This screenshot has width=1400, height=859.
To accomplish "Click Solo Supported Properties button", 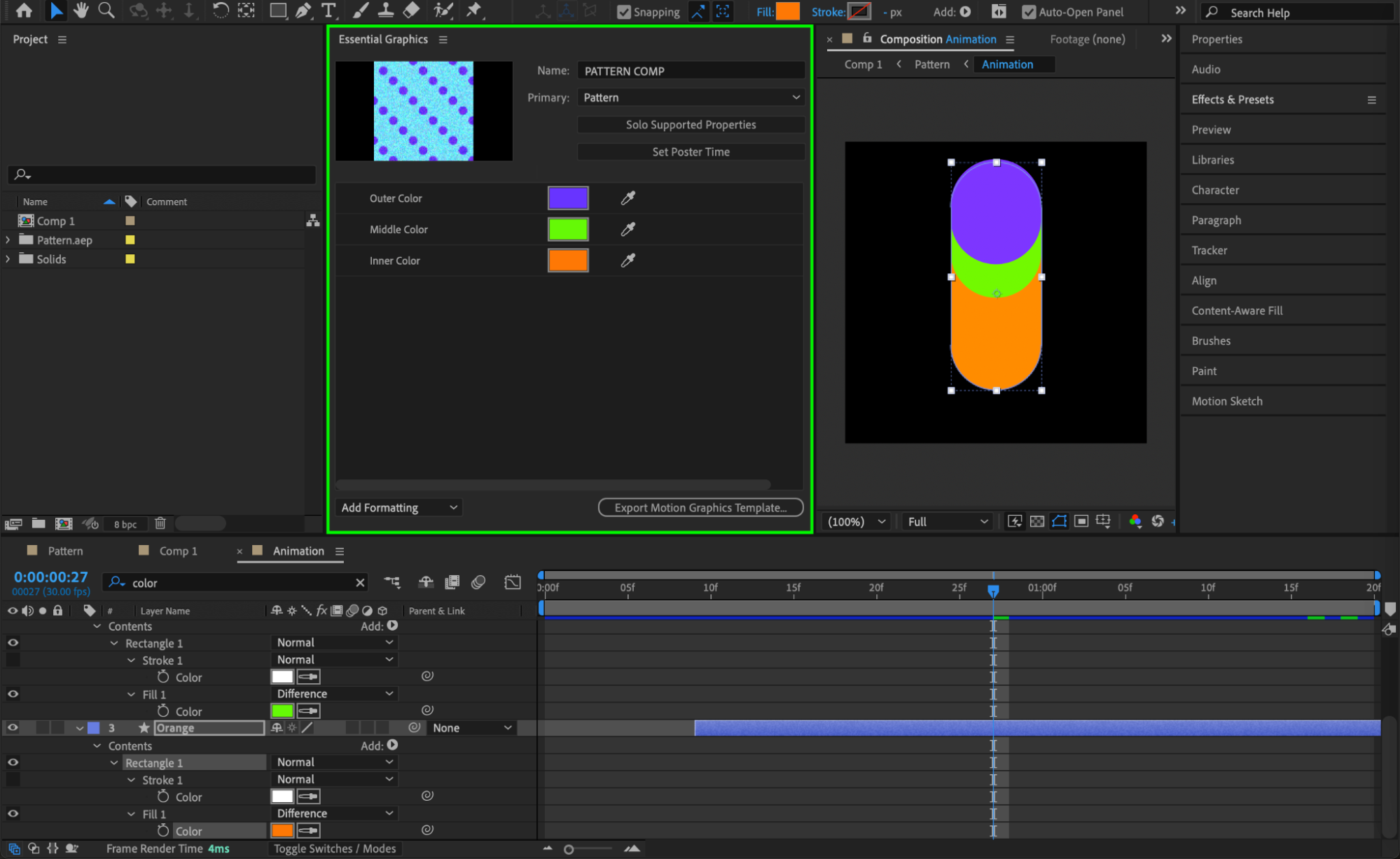I will (691, 125).
